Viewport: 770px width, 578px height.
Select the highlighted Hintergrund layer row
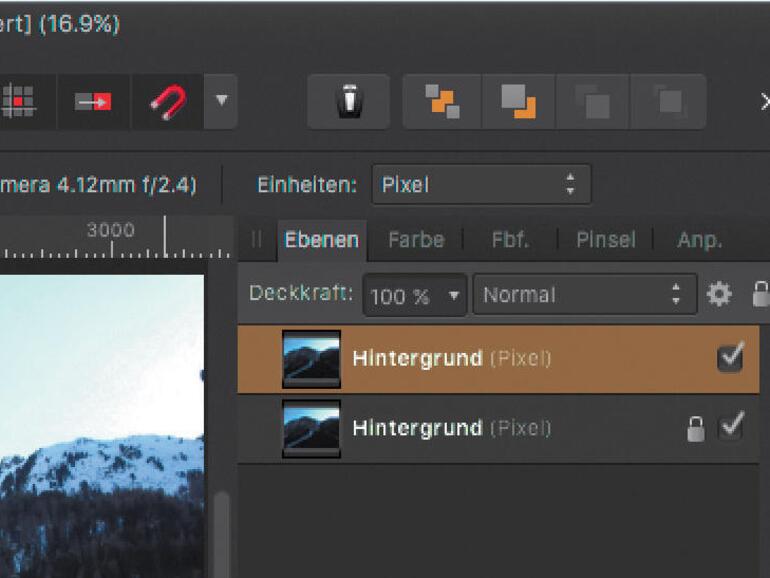click(498, 359)
